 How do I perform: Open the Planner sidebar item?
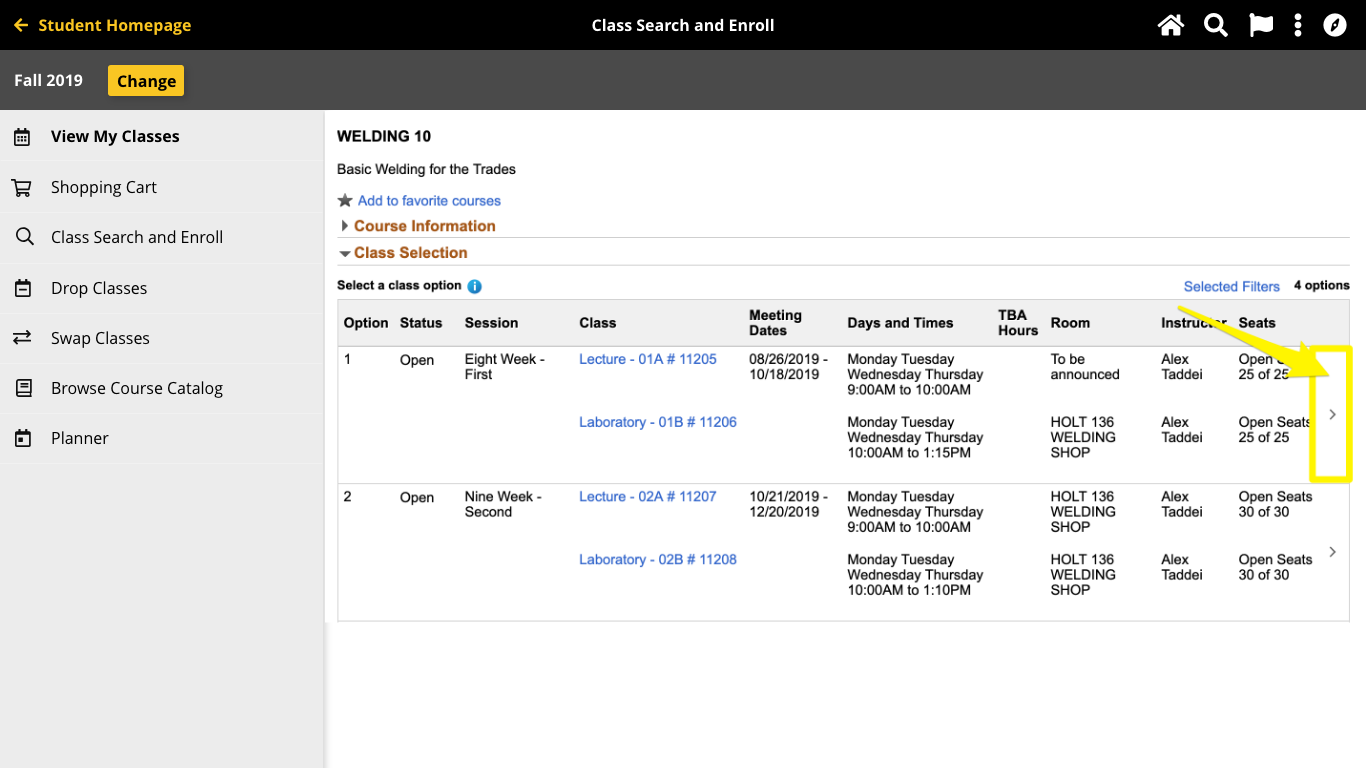point(79,438)
